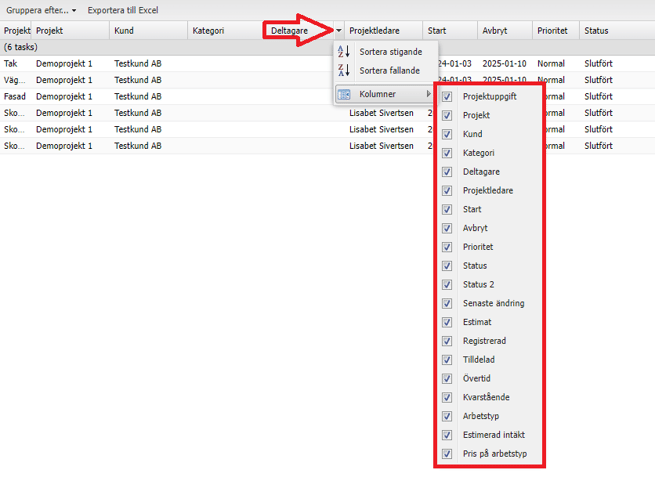Hide the Kvarstående column
Image resolution: width=655 pixels, height=488 pixels.
point(447,397)
